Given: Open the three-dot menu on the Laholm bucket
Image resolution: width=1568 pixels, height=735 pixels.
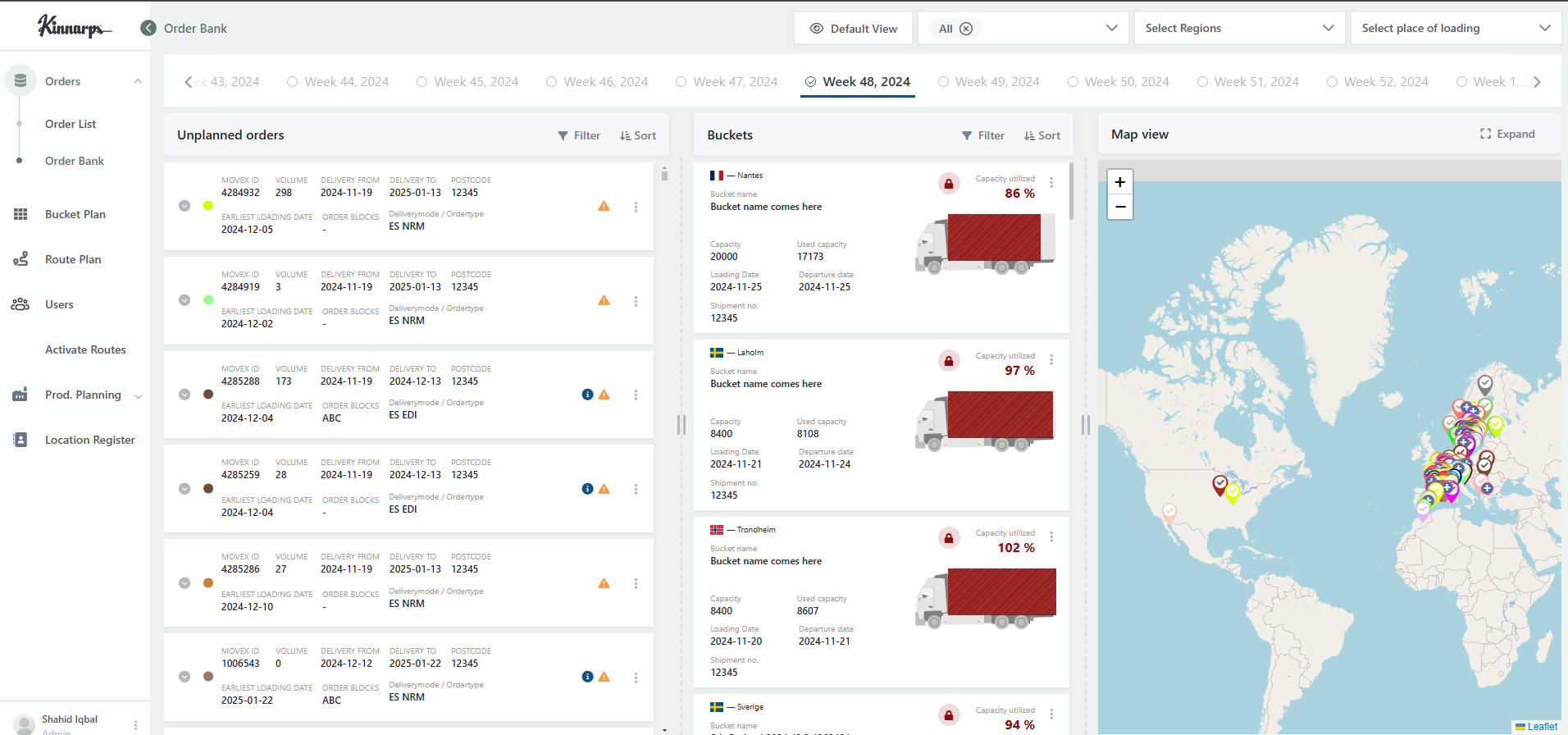Looking at the screenshot, I should click(x=1051, y=359).
